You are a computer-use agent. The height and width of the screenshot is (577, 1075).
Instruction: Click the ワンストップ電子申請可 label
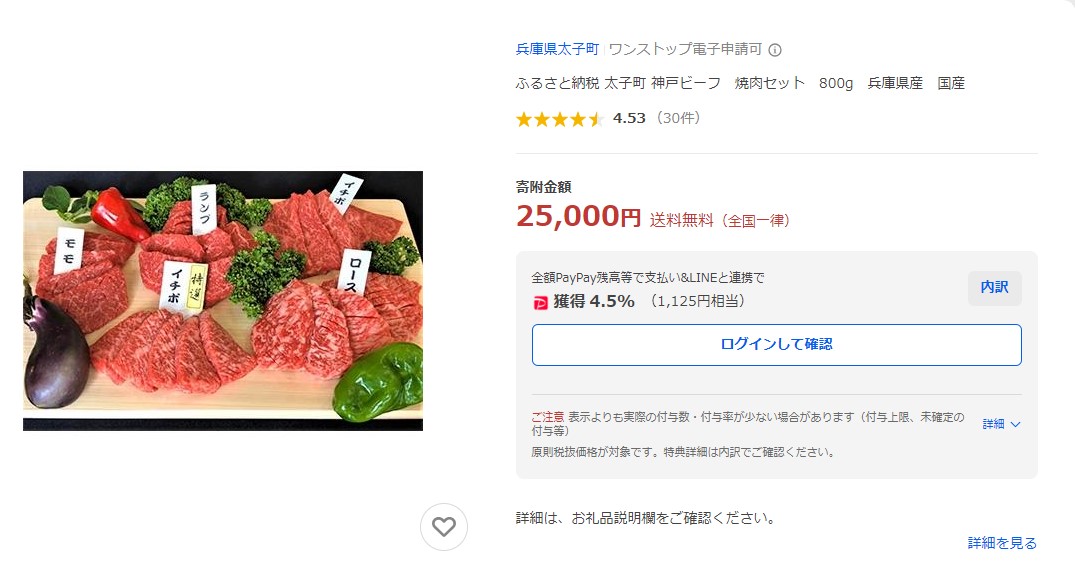[x=685, y=49]
